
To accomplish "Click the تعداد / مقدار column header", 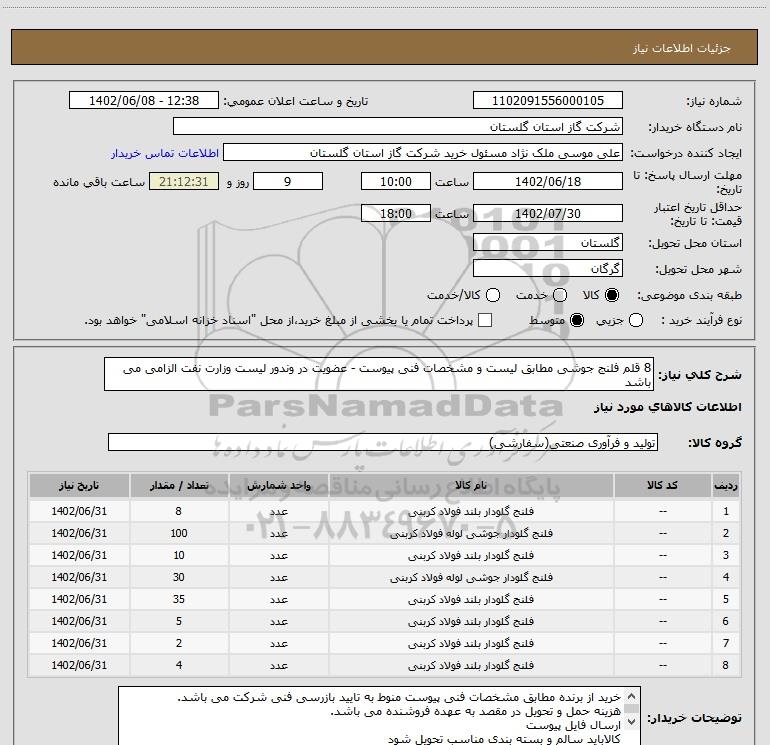I will click(179, 485).
